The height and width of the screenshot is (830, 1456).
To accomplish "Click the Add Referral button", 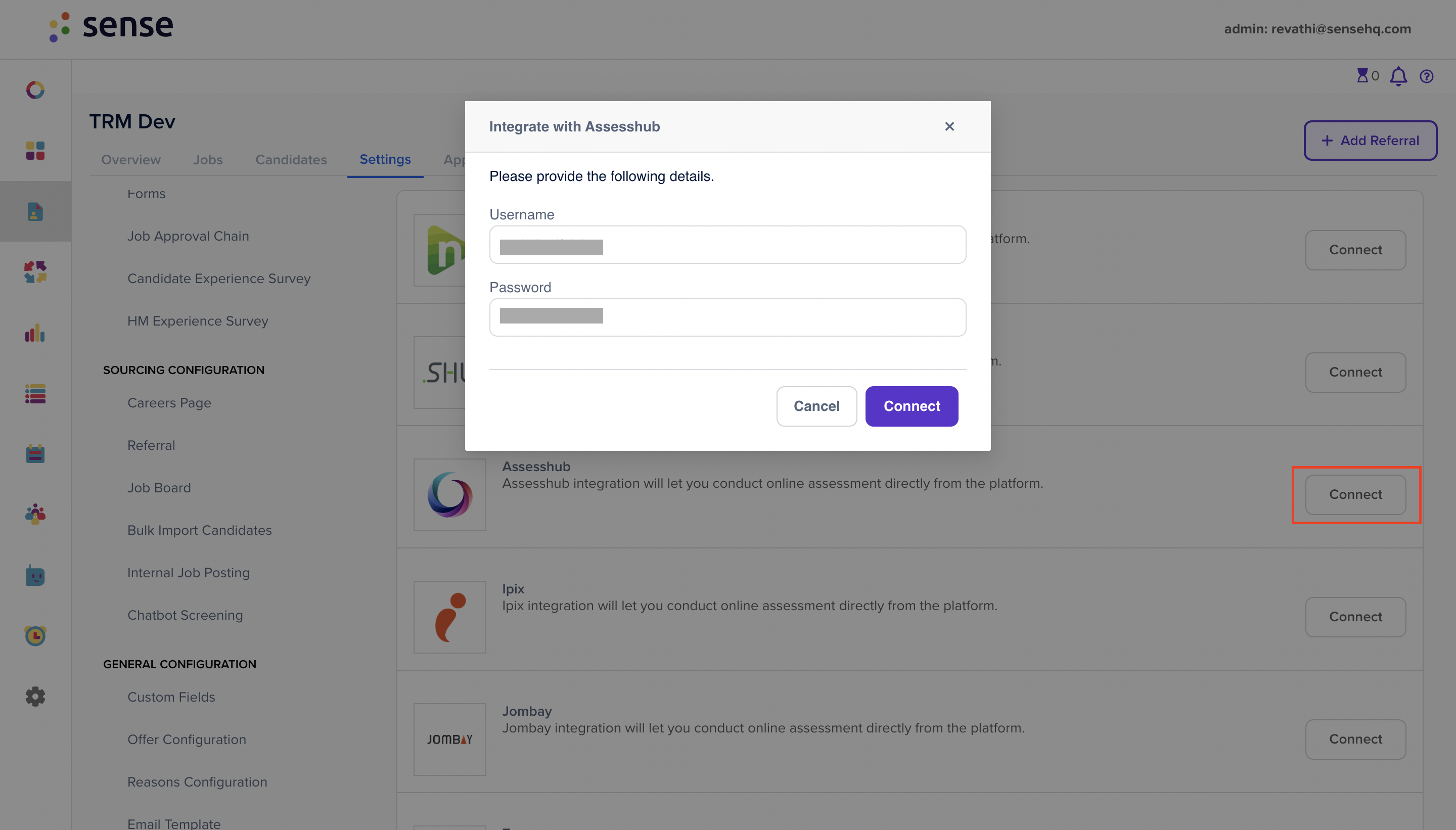I will click(x=1370, y=140).
